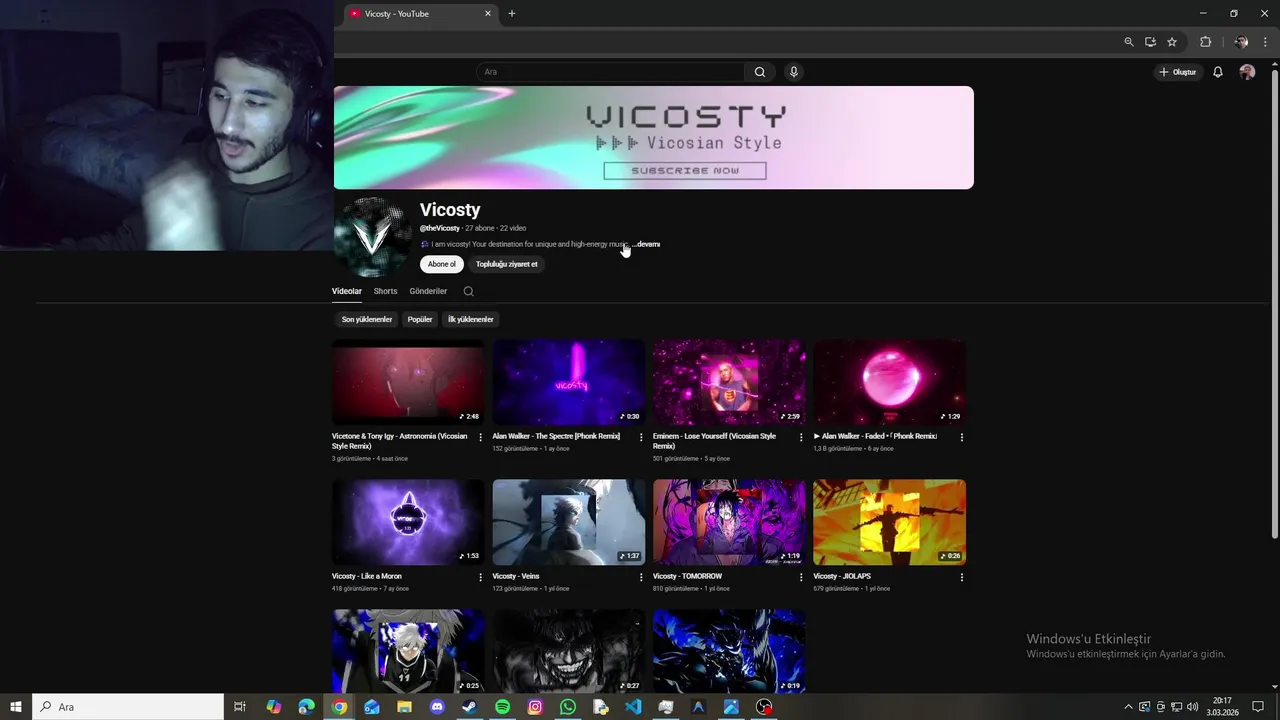This screenshot has height=720, width=1280.
Task: Switch to Shorts tab
Action: 385,291
